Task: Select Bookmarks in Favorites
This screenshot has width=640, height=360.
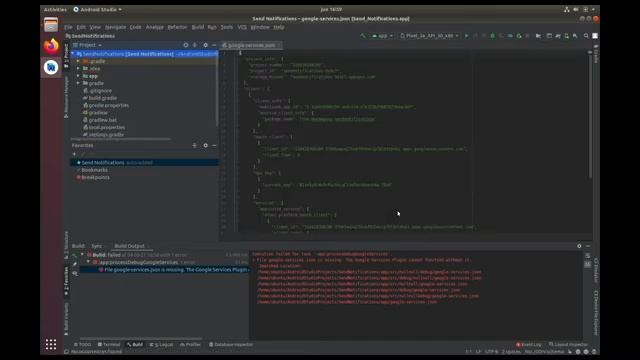Action: [94, 170]
